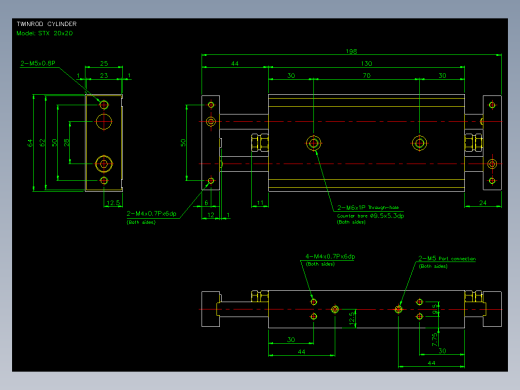Select the 24 end plate dimension
The height and width of the screenshot is (390, 520).
(483, 202)
